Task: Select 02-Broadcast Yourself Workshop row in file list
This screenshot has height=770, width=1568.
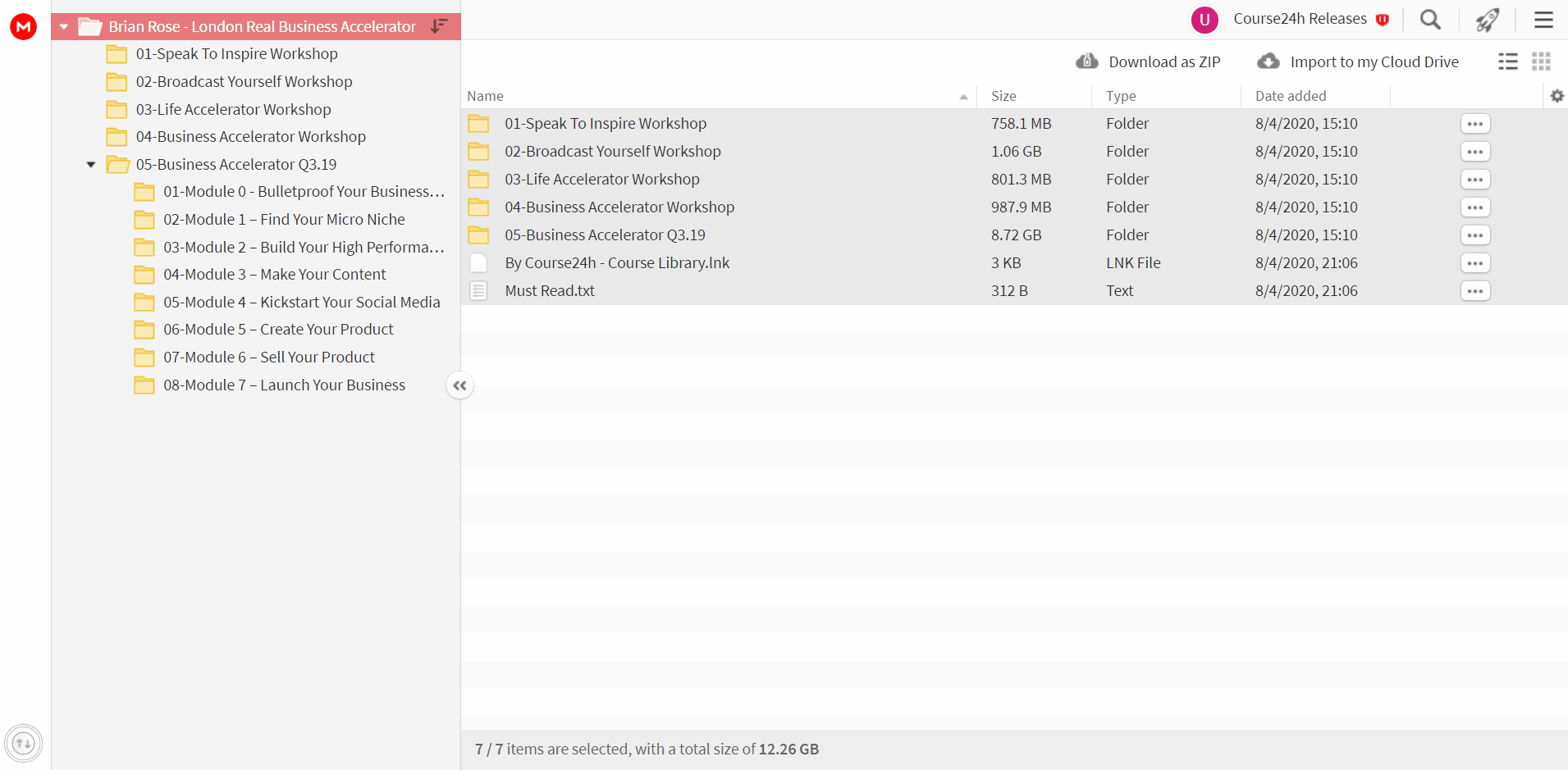Action: pyautogui.click(x=1014, y=152)
